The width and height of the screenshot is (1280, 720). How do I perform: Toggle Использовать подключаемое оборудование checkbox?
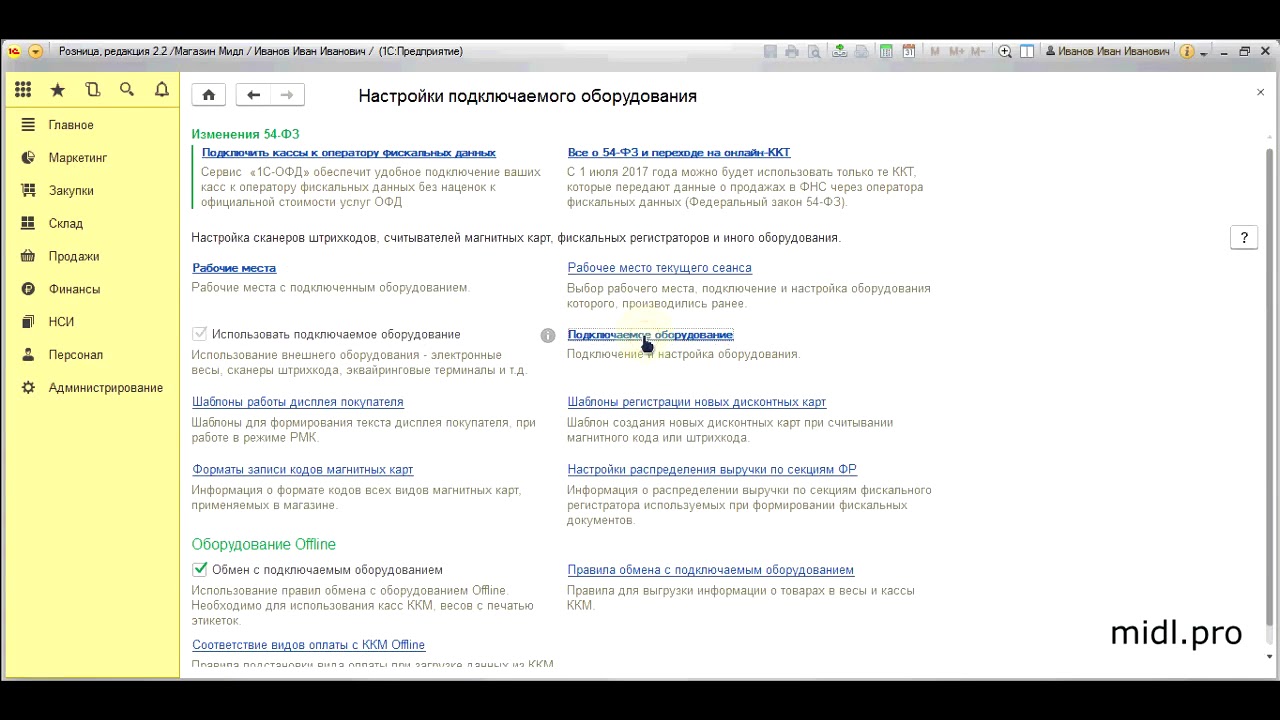tap(200, 334)
